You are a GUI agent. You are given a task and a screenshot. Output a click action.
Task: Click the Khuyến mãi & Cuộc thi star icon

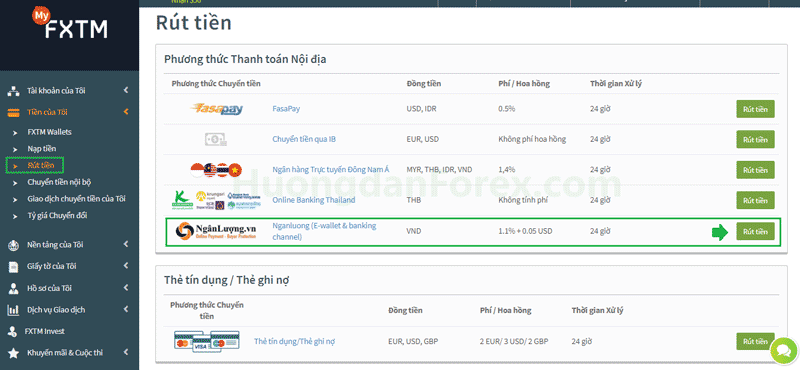[13, 353]
